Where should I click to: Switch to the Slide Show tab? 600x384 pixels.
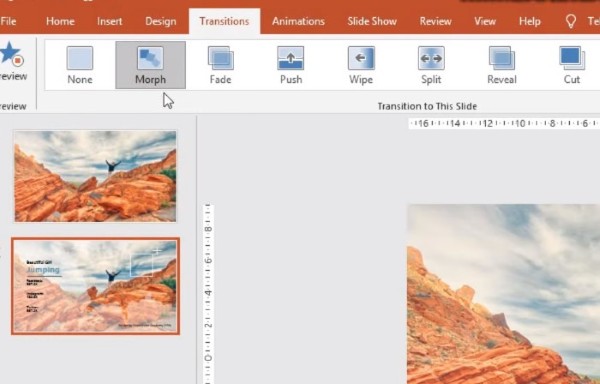coord(372,21)
